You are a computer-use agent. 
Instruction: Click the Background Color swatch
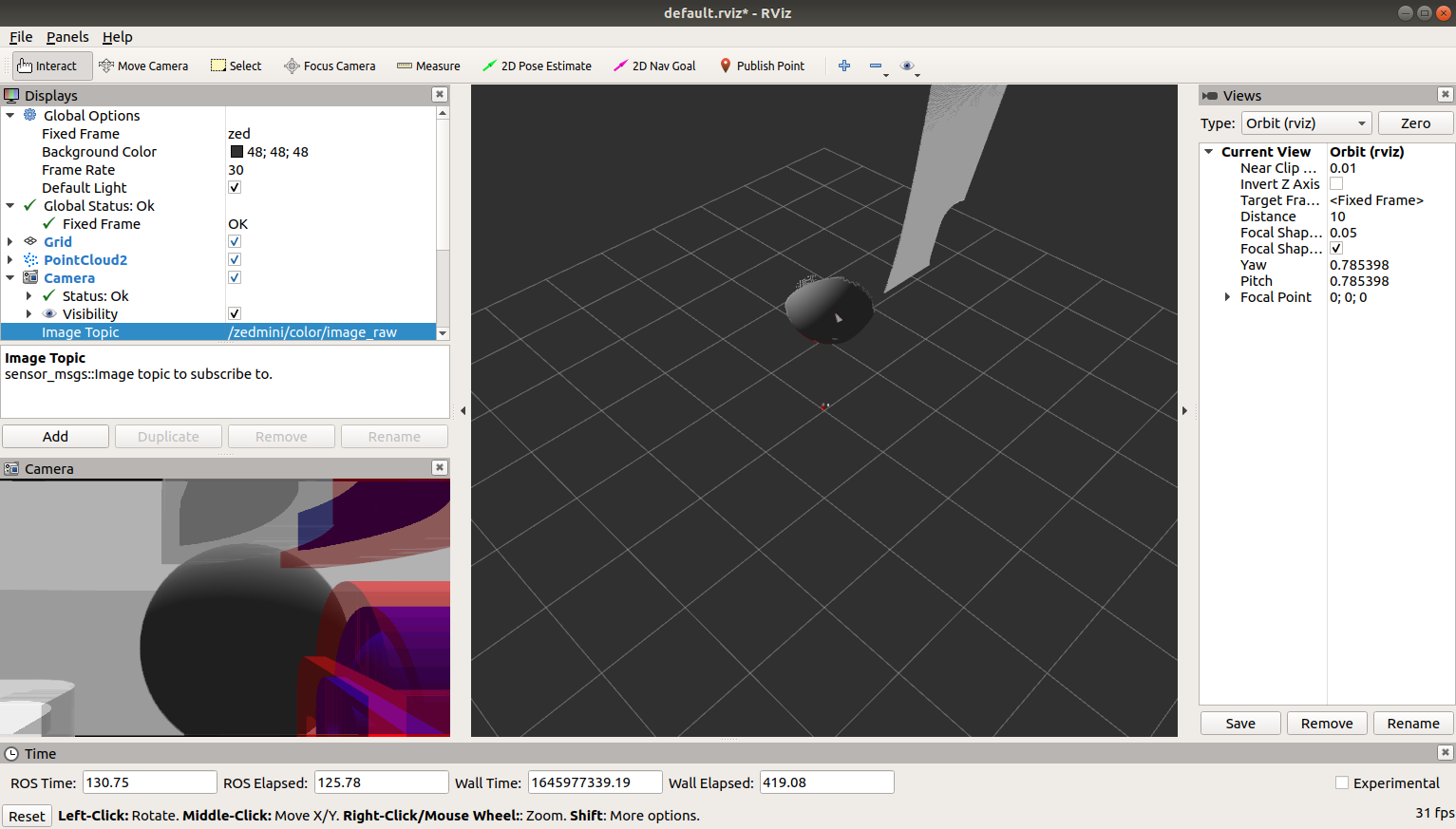pyautogui.click(x=236, y=151)
